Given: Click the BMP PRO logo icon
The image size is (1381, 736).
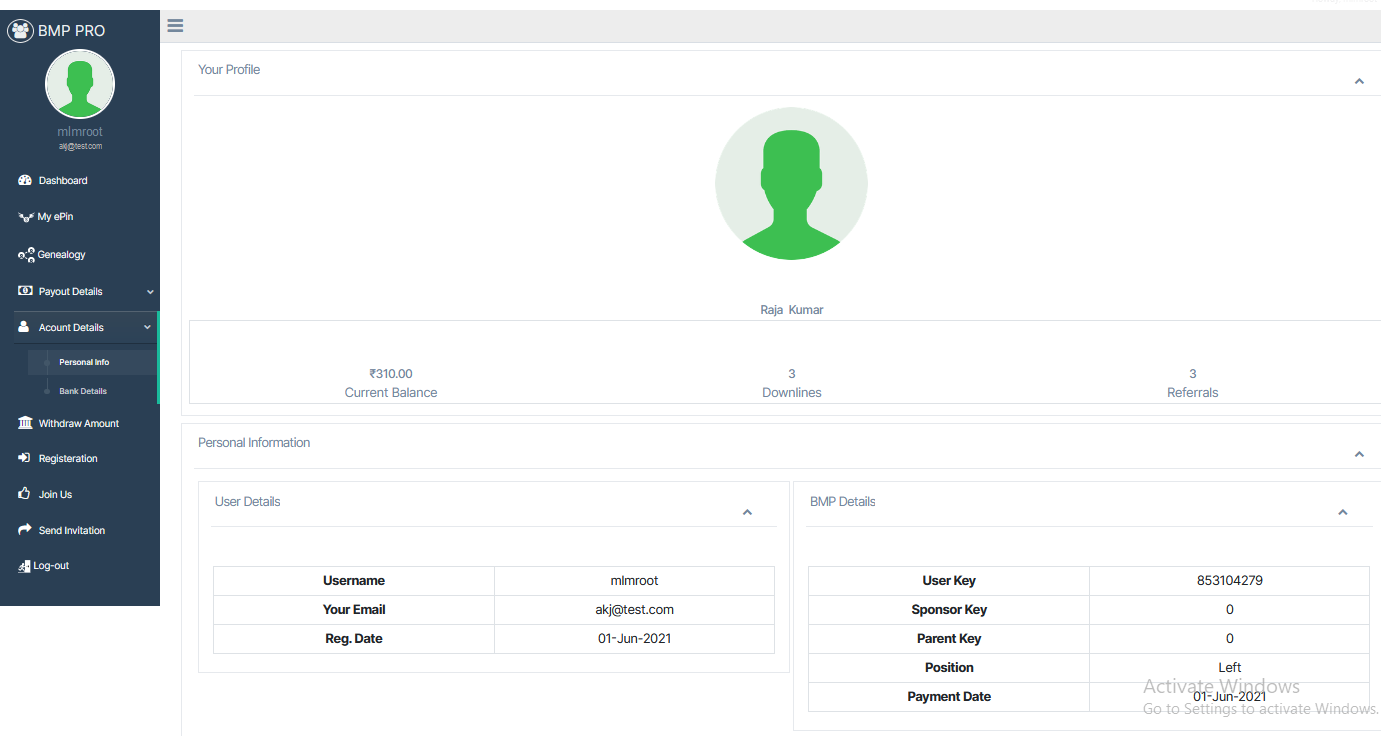Looking at the screenshot, I should pyautogui.click(x=20, y=30).
